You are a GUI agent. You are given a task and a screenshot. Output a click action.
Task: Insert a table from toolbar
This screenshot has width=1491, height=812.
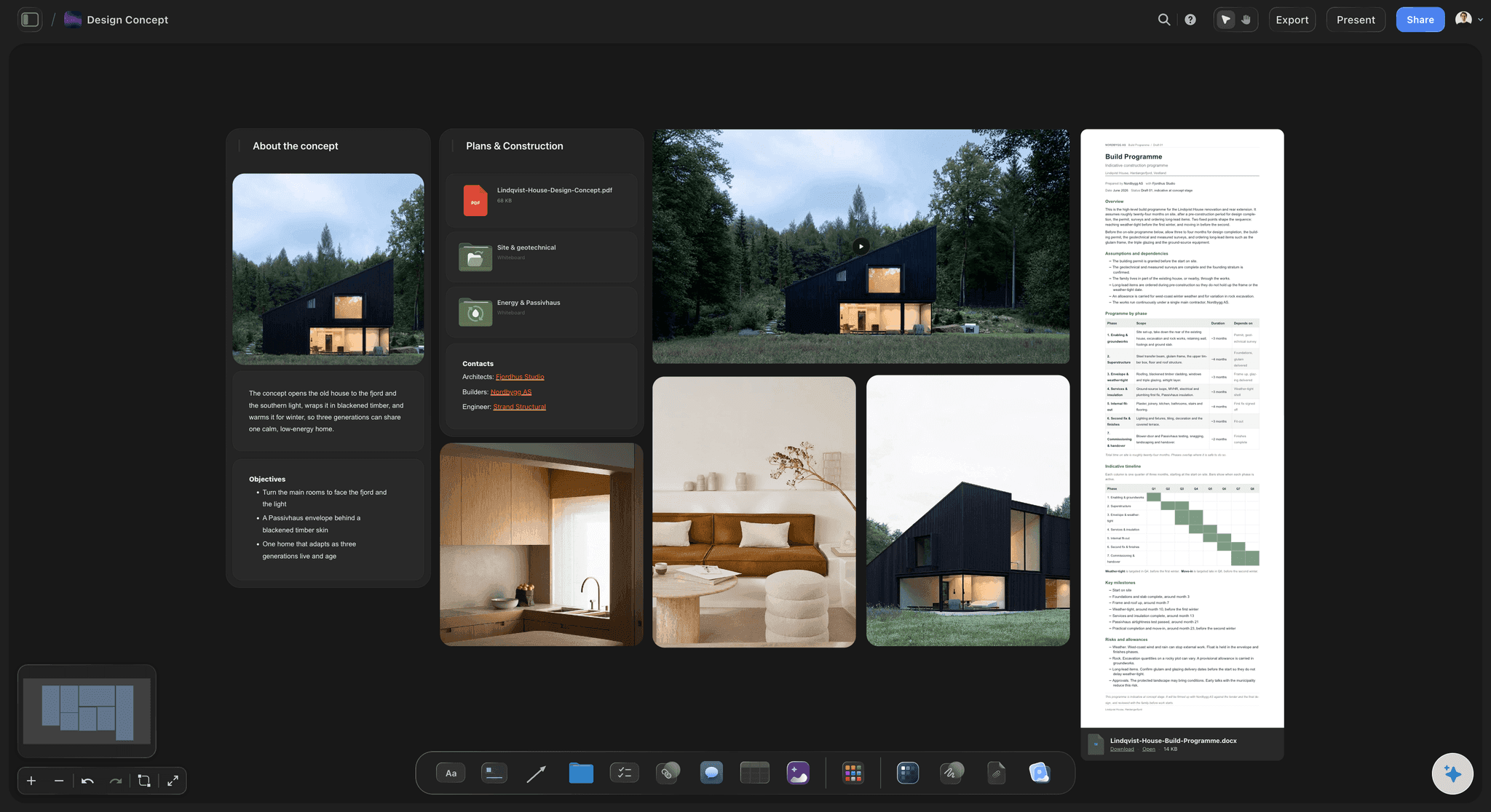tap(755, 773)
